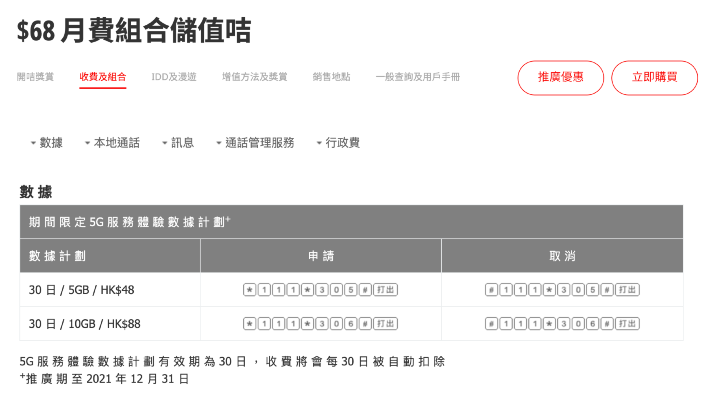The height and width of the screenshot is (398, 719).
Task: Go to the 銷售地點 tab
Action: pos(331,77)
